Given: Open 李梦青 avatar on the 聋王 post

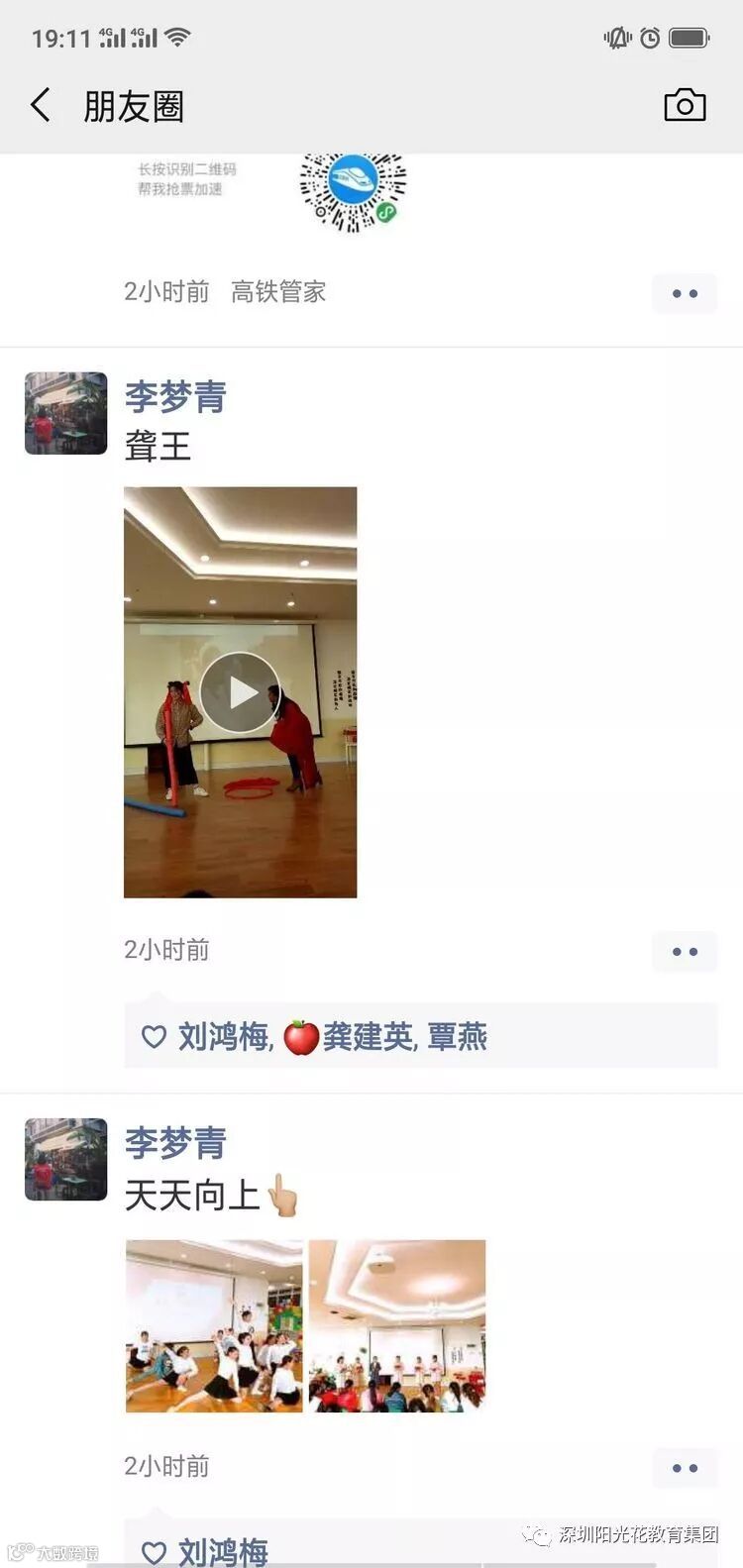Looking at the screenshot, I should coord(65,413).
